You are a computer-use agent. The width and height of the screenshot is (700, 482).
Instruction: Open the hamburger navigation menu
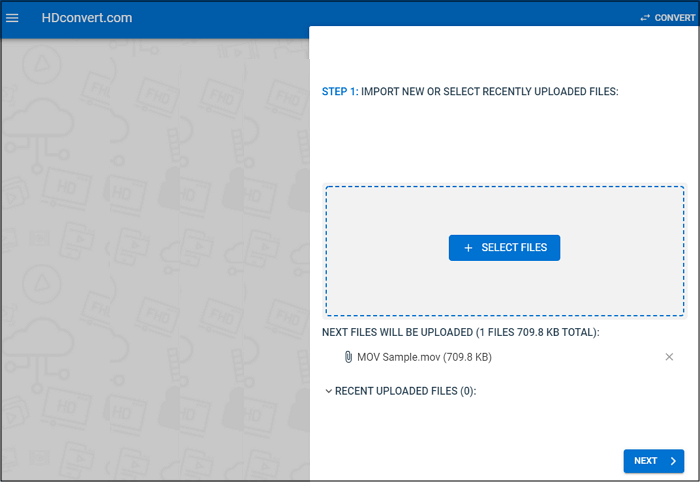click(x=13, y=18)
